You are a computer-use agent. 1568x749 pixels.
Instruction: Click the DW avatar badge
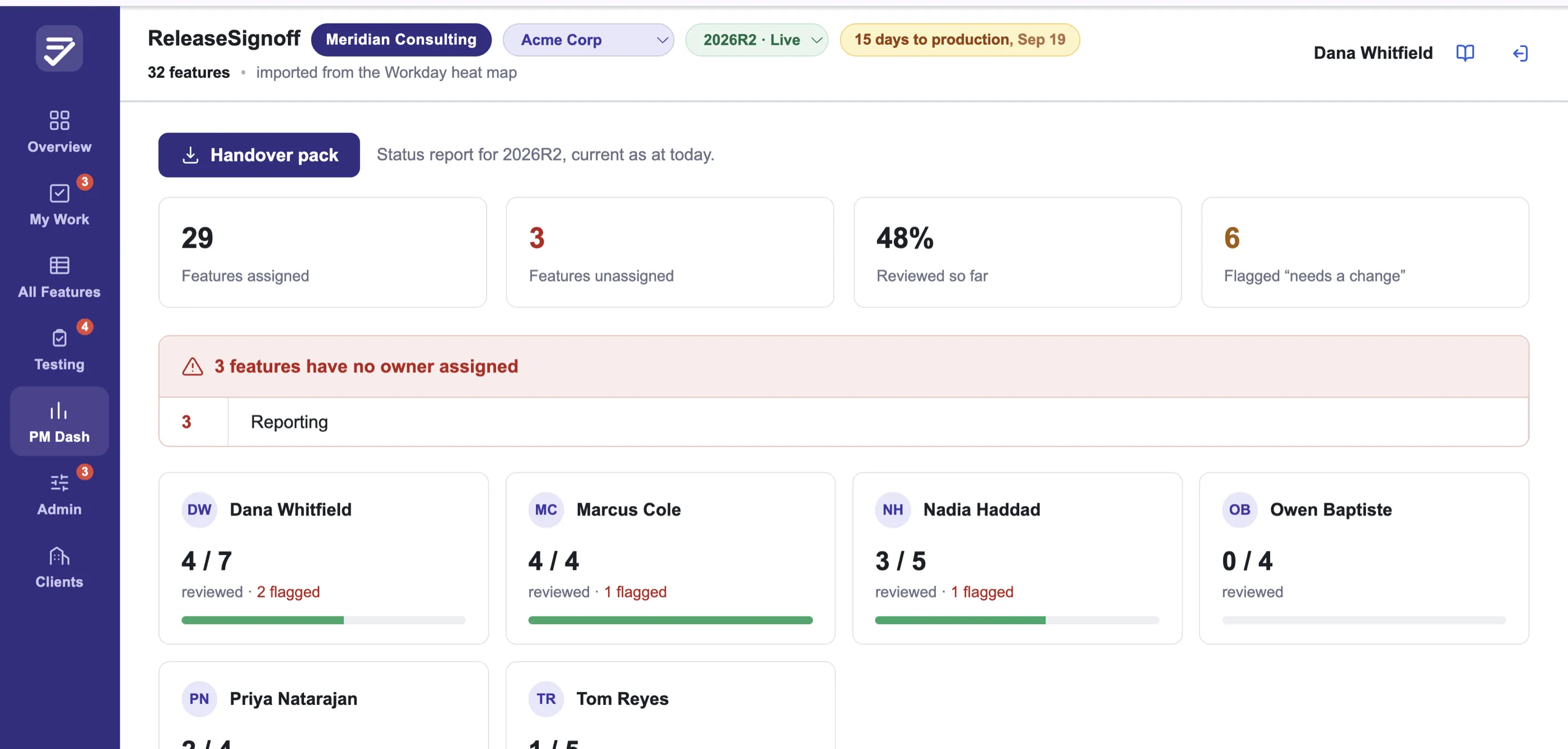199,510
